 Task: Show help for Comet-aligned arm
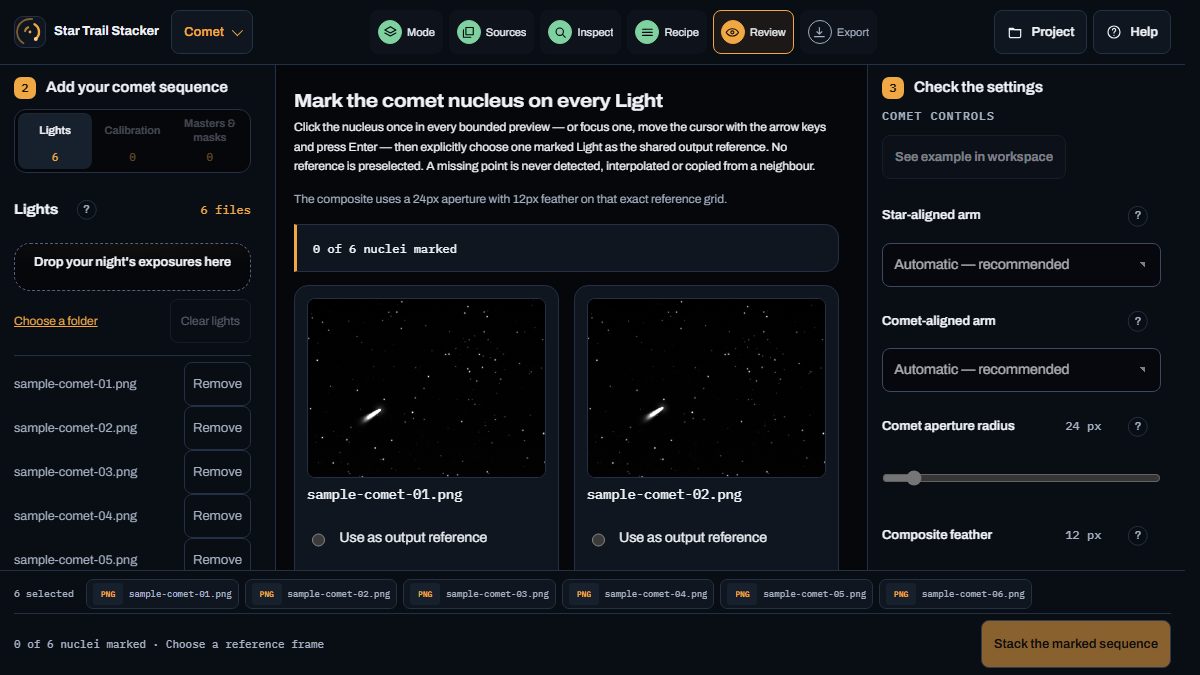click(1137, 321)
